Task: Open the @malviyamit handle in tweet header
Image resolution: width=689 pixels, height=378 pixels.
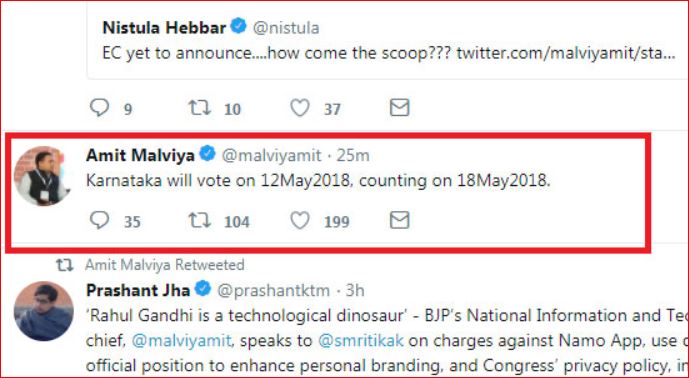Action: 271,156
